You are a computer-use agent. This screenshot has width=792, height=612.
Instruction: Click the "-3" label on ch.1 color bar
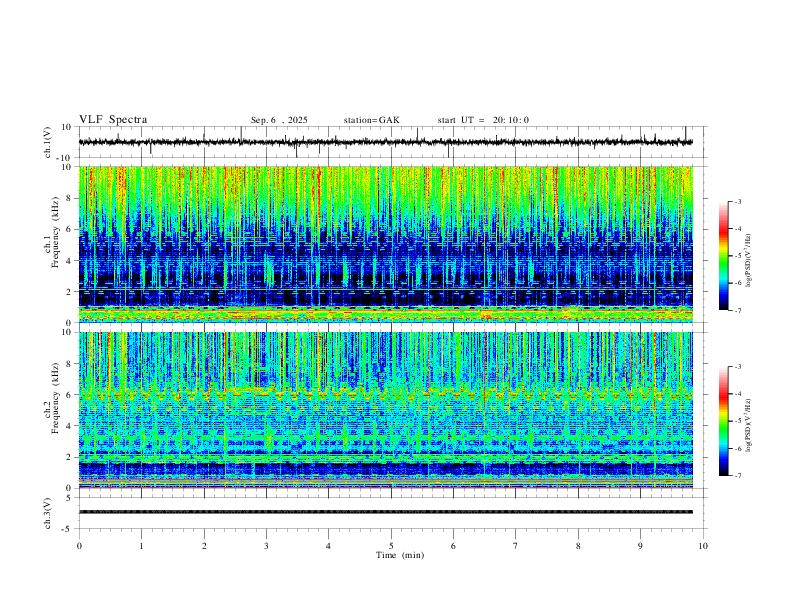click(738, 201)
